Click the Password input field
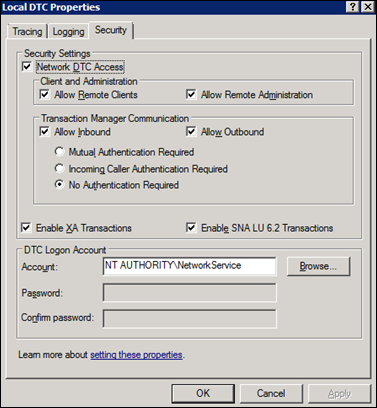The height and width of the screenshot is (408, 377). [189, 293]
